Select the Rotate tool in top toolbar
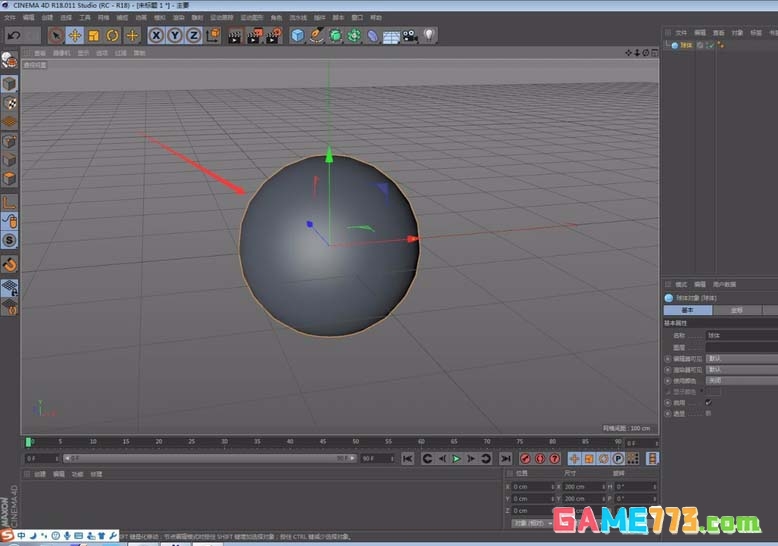 point(113,35)
